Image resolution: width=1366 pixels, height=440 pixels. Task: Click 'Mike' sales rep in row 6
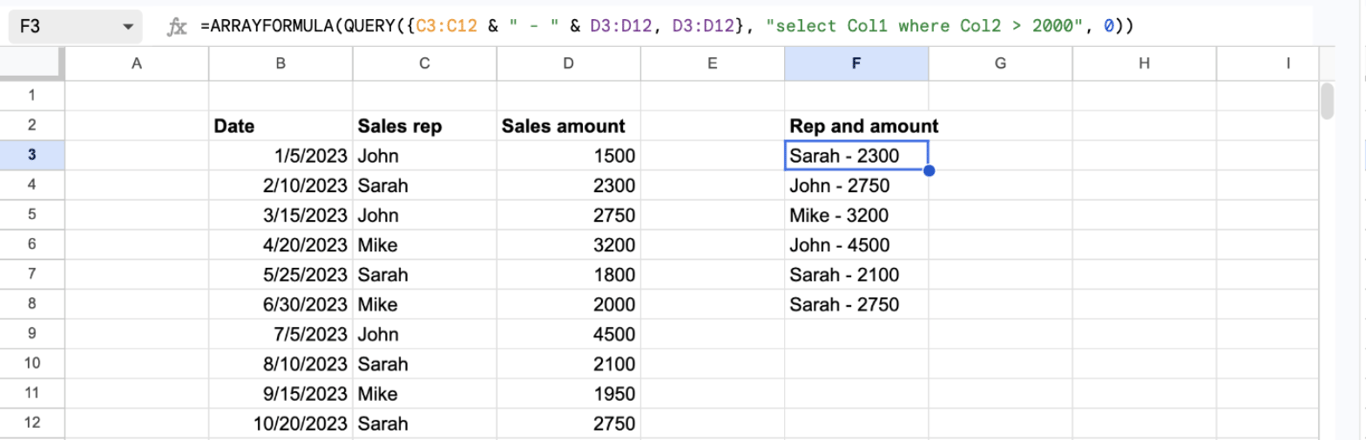pyautogui.click(x=425, y=245)
